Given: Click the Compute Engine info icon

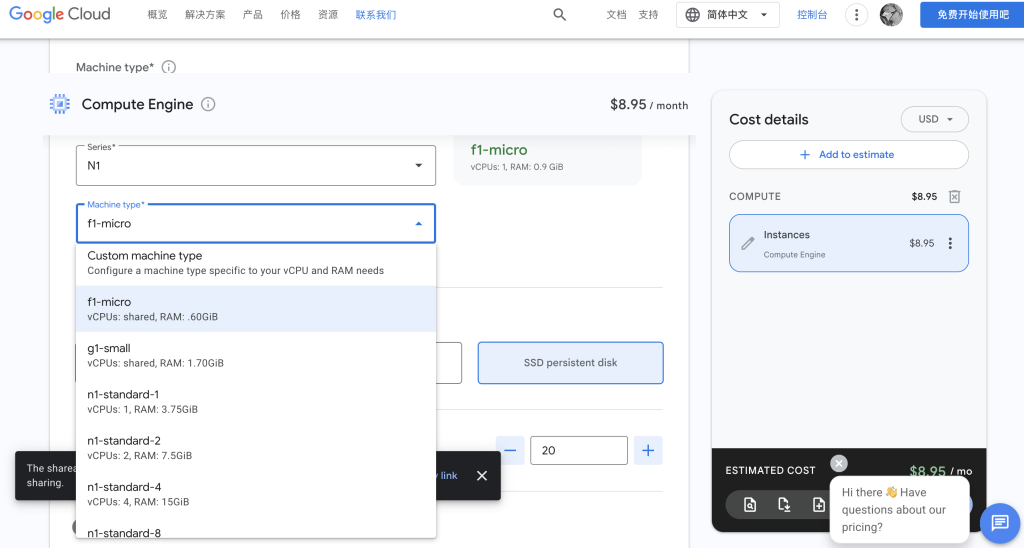Looking at the screenshot, I should coord(208,104).
